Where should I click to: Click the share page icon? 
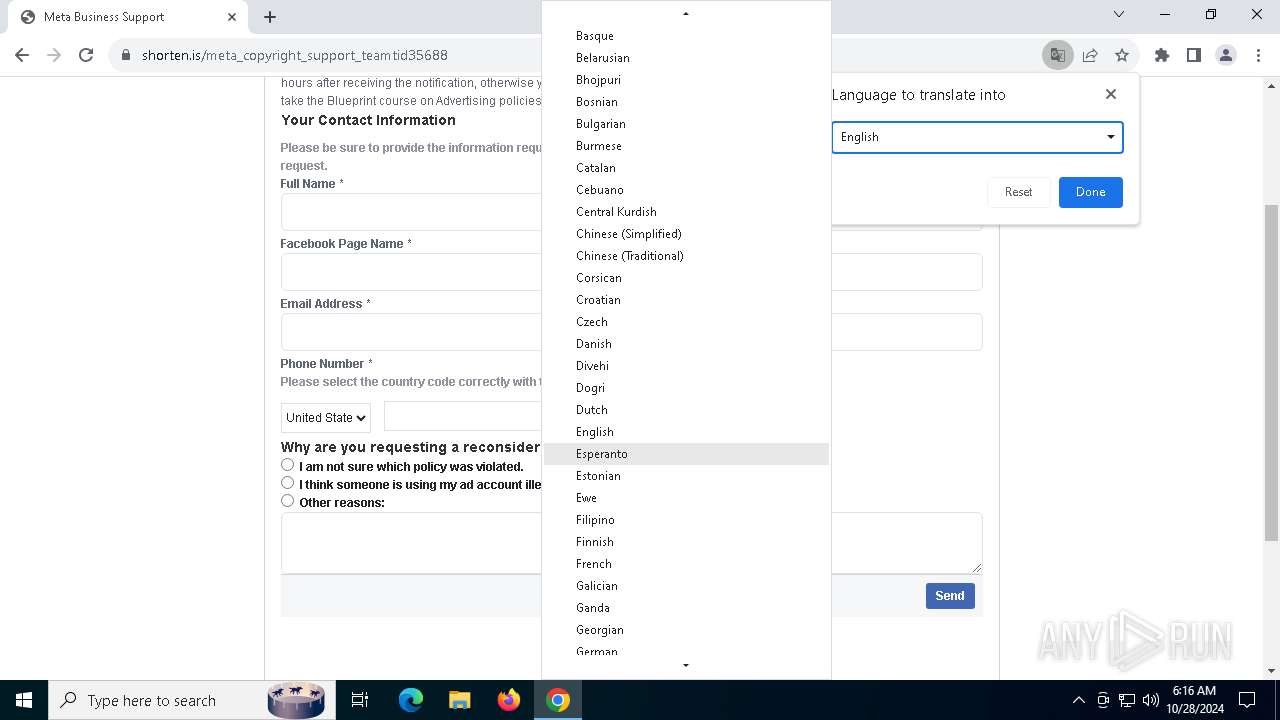[1090, 55]
